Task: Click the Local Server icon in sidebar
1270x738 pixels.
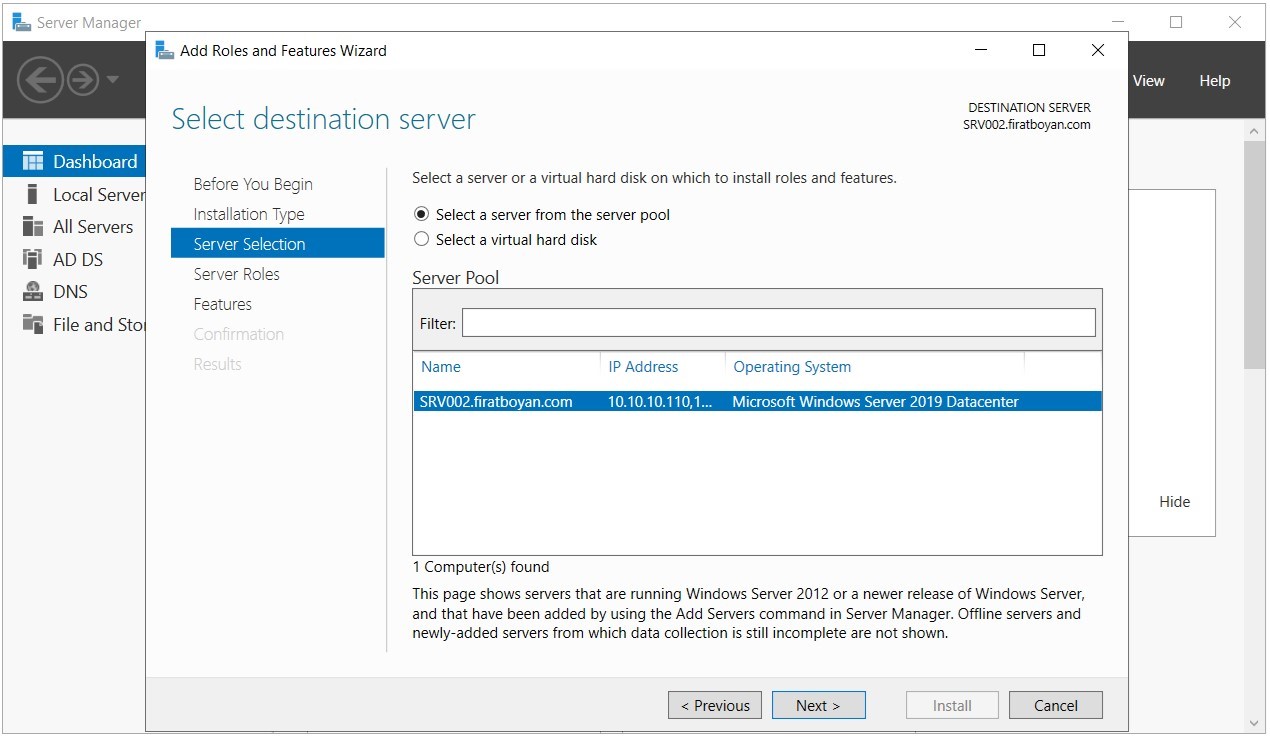Action: pyautogui.click(x=33, y=194)
